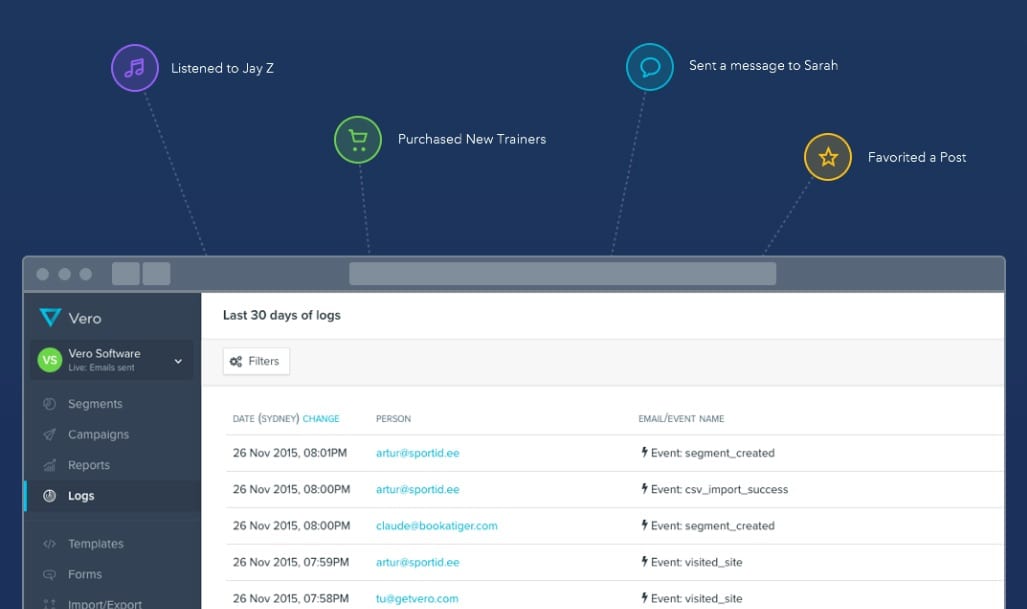Click the blue chat bubble icon

tap(650, 67)
